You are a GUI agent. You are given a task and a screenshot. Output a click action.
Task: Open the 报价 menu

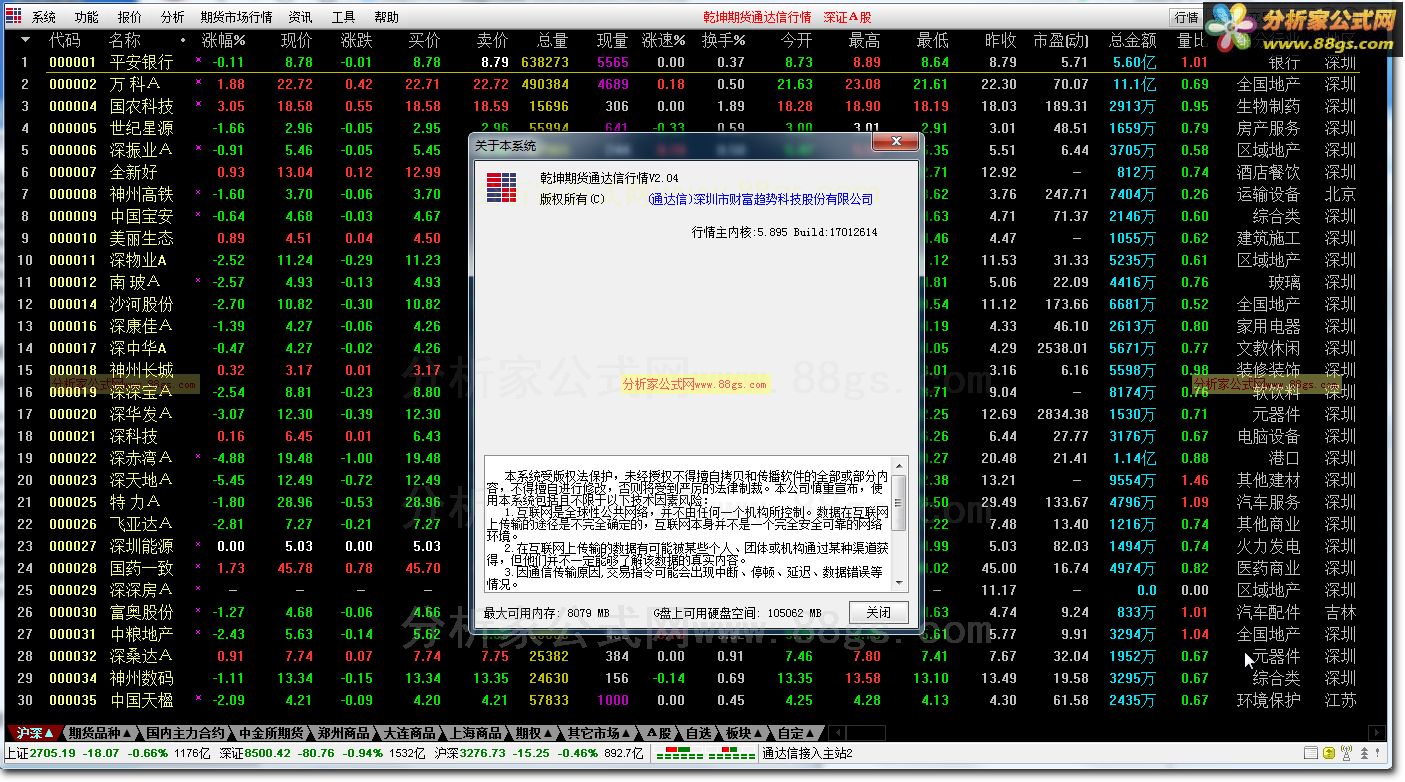(x=130, y=17)
